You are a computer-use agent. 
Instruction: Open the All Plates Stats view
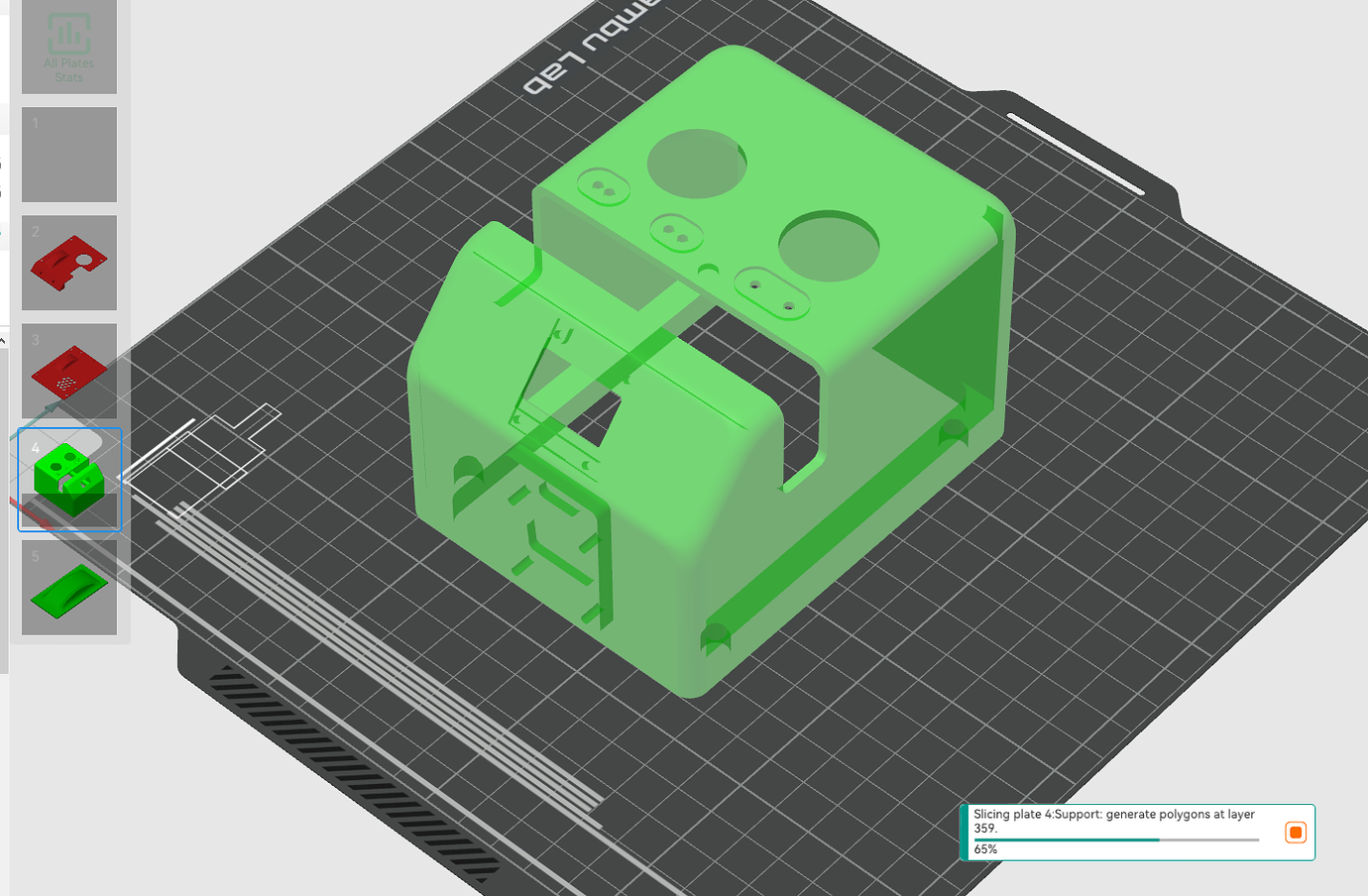[69, 47]
